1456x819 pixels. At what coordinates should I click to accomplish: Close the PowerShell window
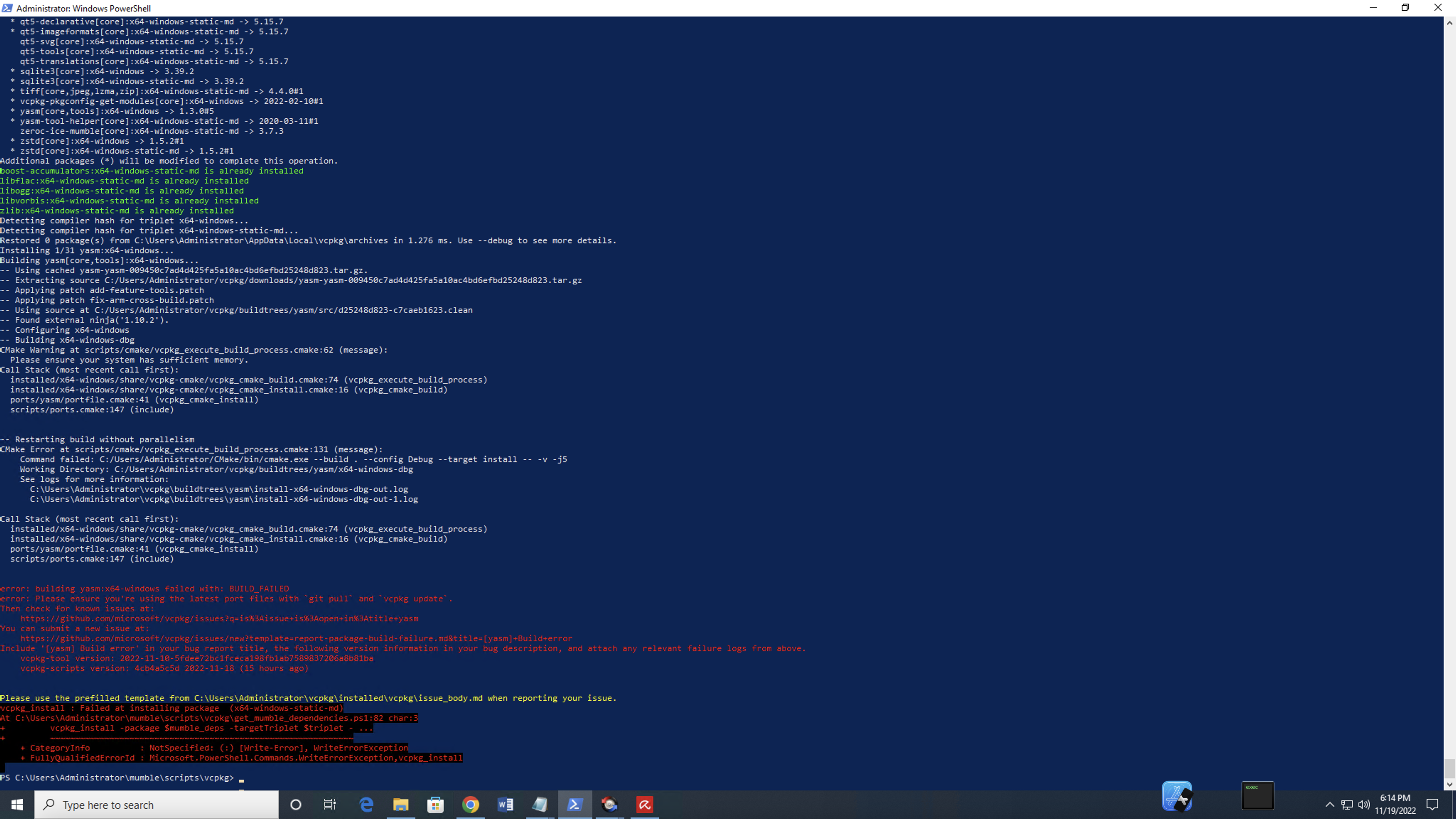1438,8
